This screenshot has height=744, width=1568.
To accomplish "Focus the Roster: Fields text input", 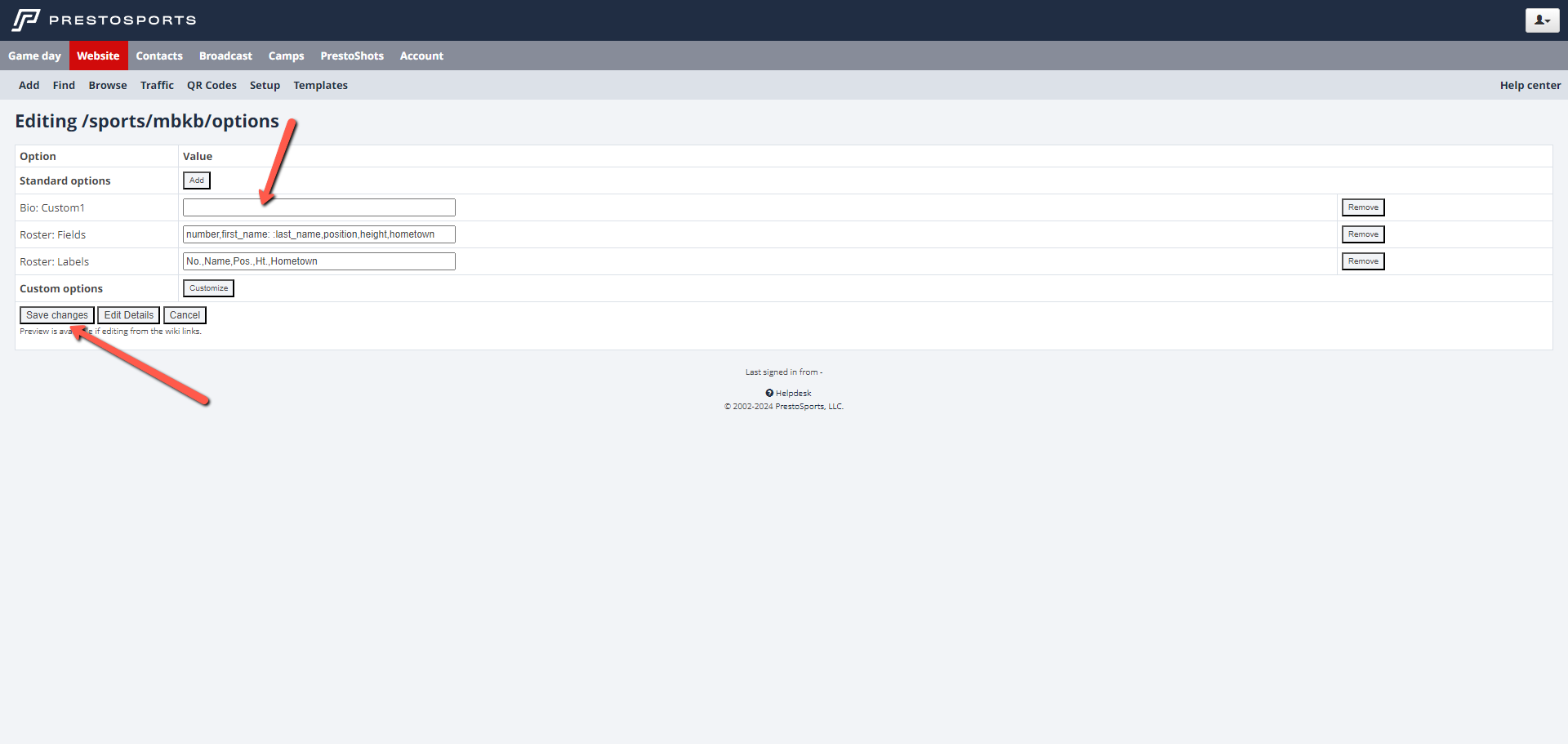I will [318, 234].
